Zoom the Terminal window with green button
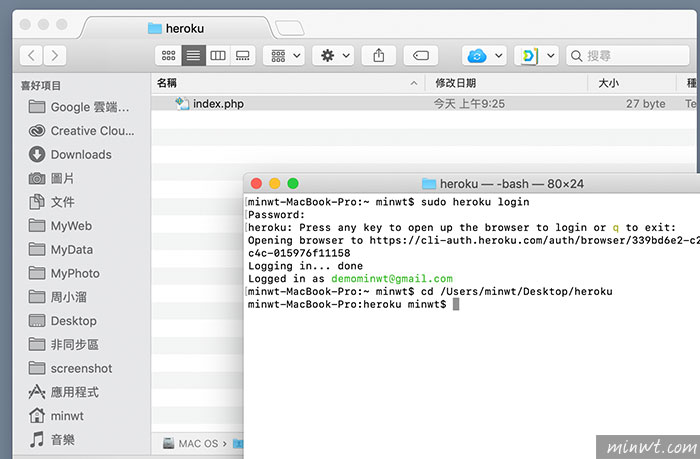The image size is (700, 459). [x=293, y=184]
